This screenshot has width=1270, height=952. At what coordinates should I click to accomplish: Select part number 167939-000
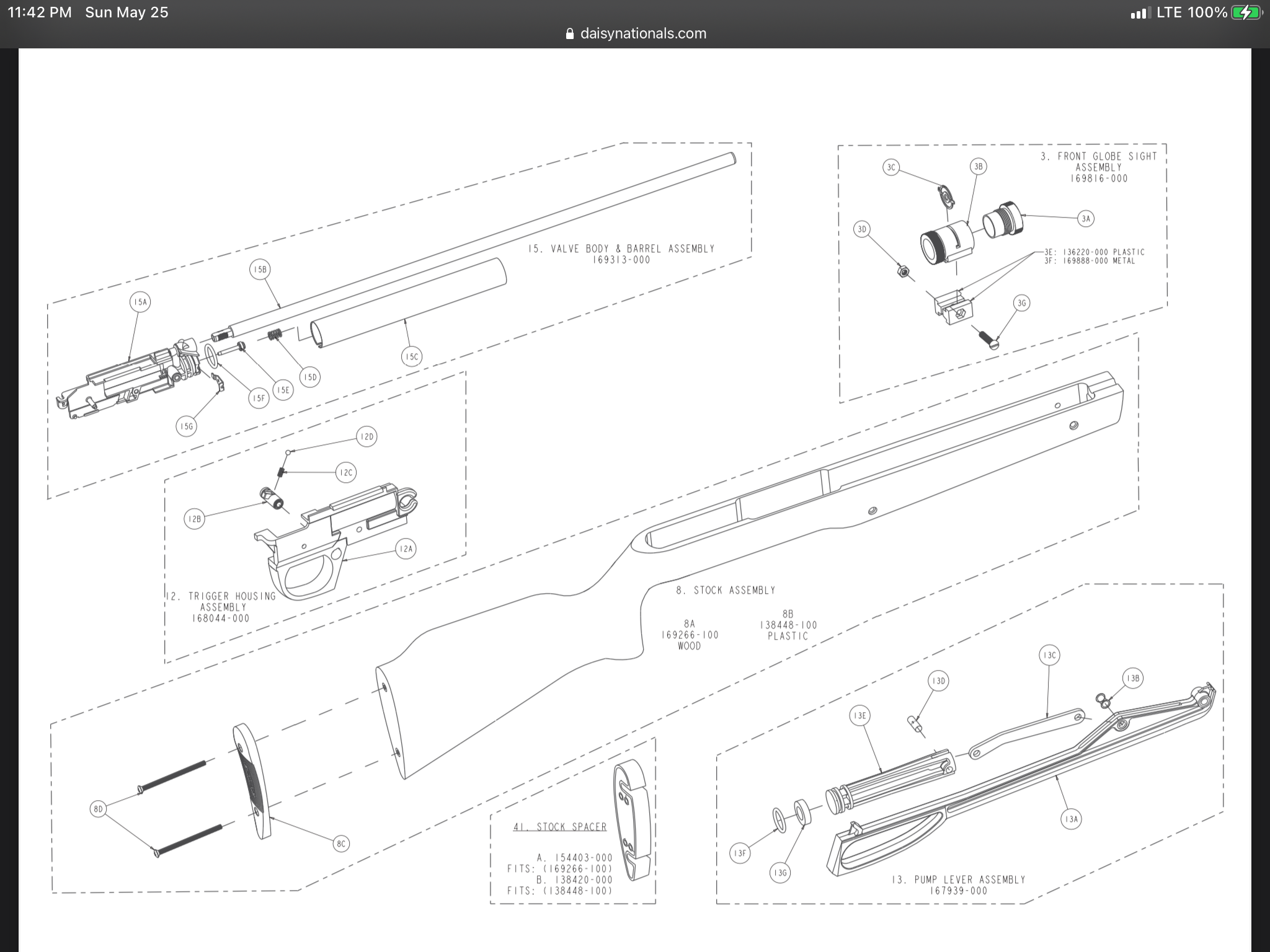(958, 891)
